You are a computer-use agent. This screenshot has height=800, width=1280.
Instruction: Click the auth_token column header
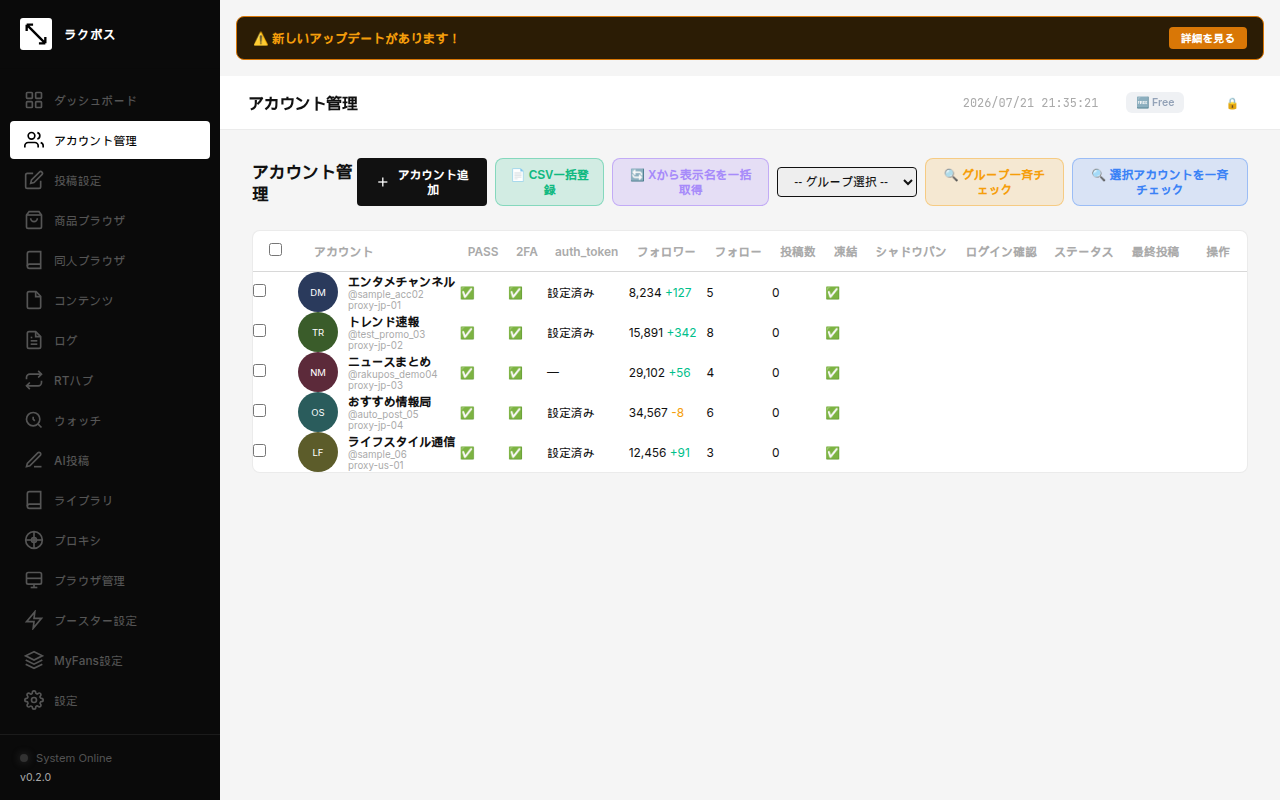point(587,252)
